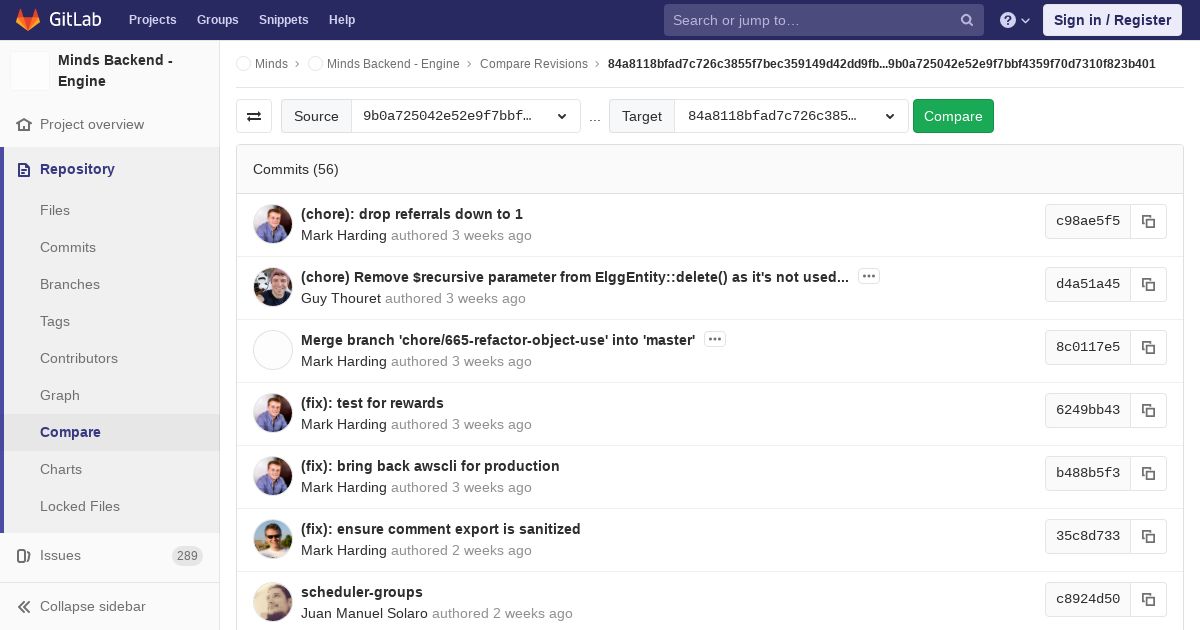Copy commit SHA d4a51a45
The height and width of the screenshot is (630, 1200).
pyautogui.click(x=1148, y=284)
